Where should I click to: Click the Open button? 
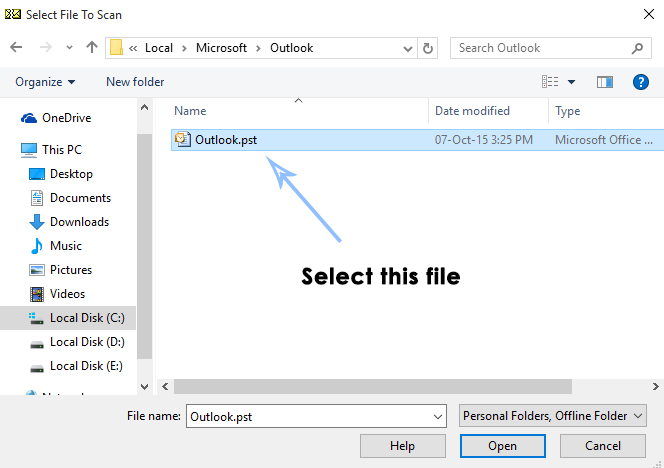[503, 446]
